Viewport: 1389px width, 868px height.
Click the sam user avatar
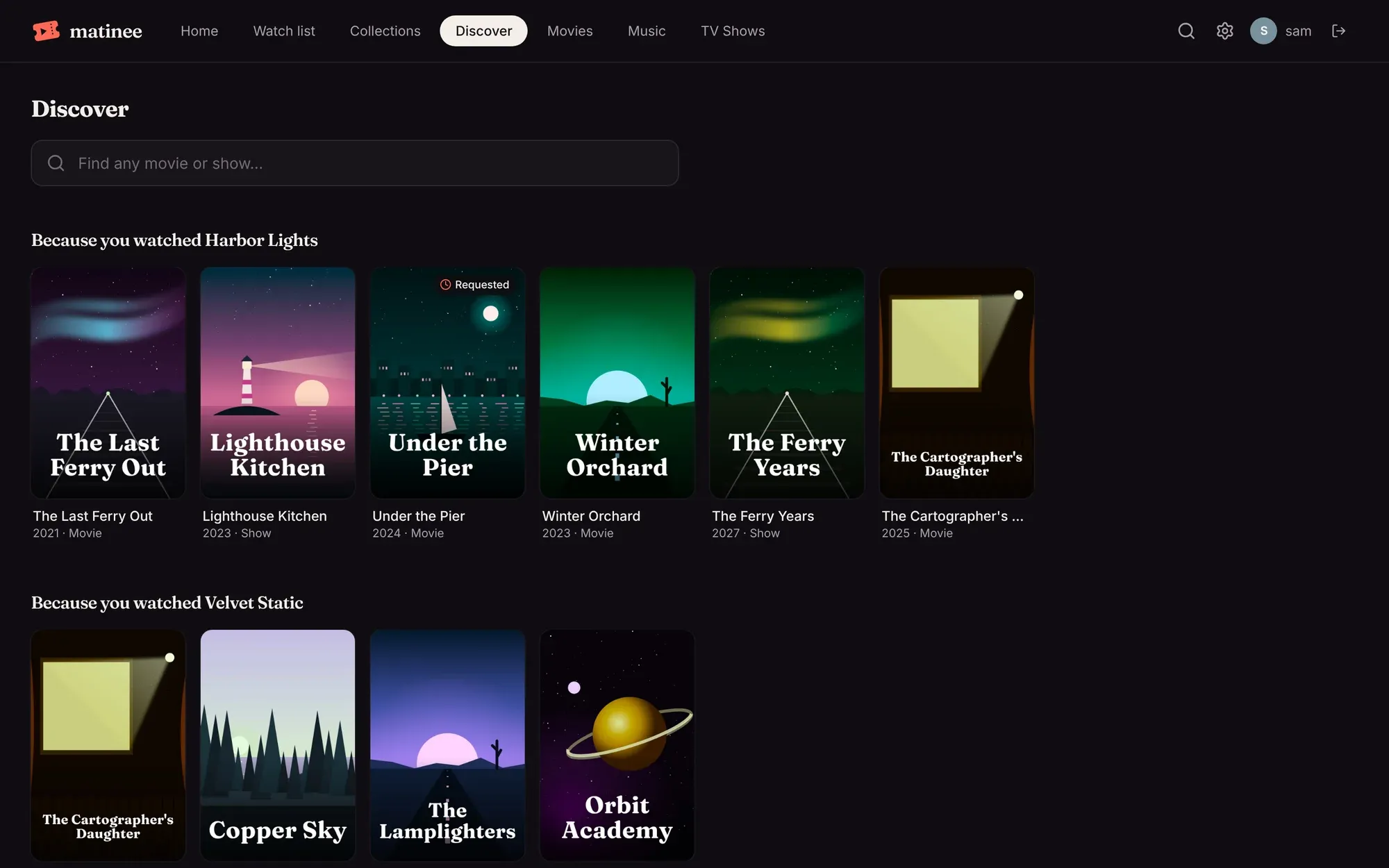tap(1263, 31)
